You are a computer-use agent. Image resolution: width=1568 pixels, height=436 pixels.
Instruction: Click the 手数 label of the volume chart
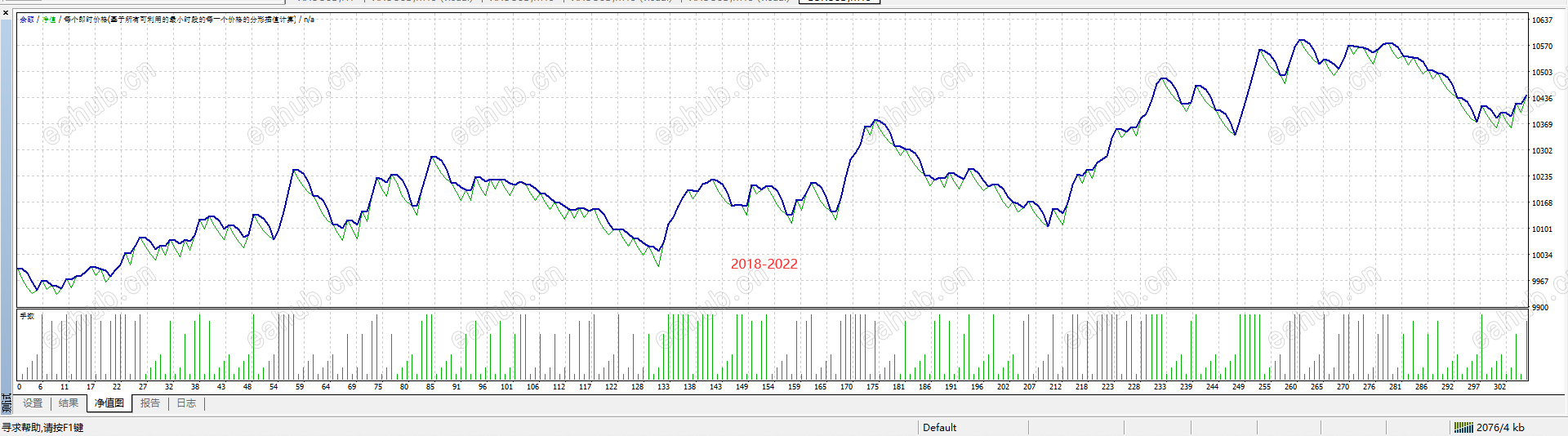coord(27,316)
